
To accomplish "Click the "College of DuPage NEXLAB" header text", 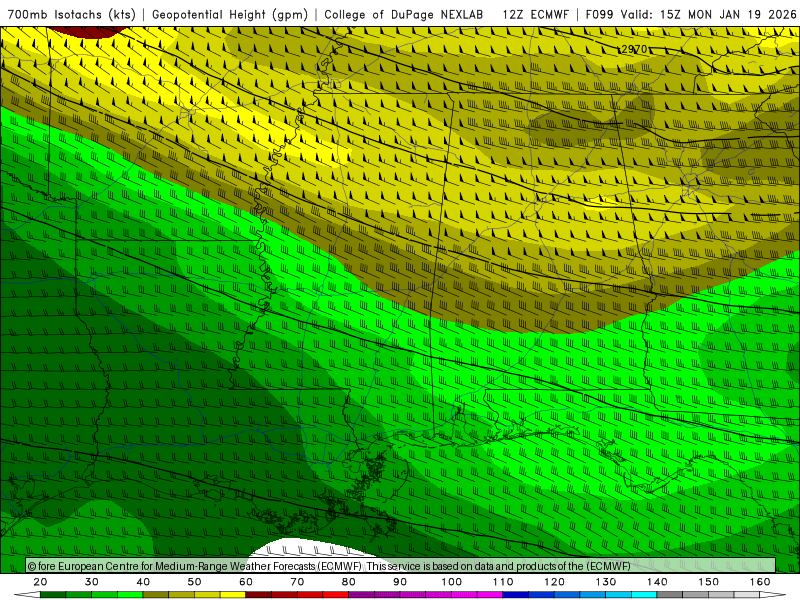I will click(404, 15).
